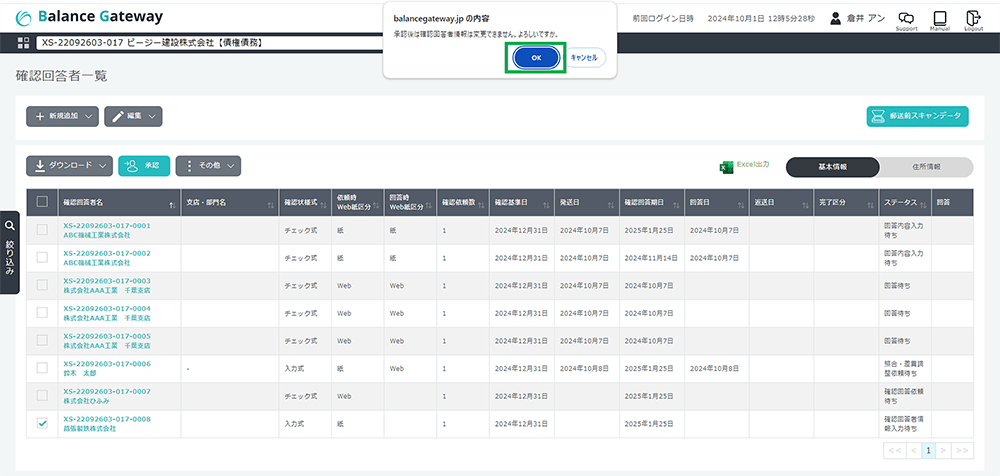Switch to the 住所情報 tab

[925, 167]
